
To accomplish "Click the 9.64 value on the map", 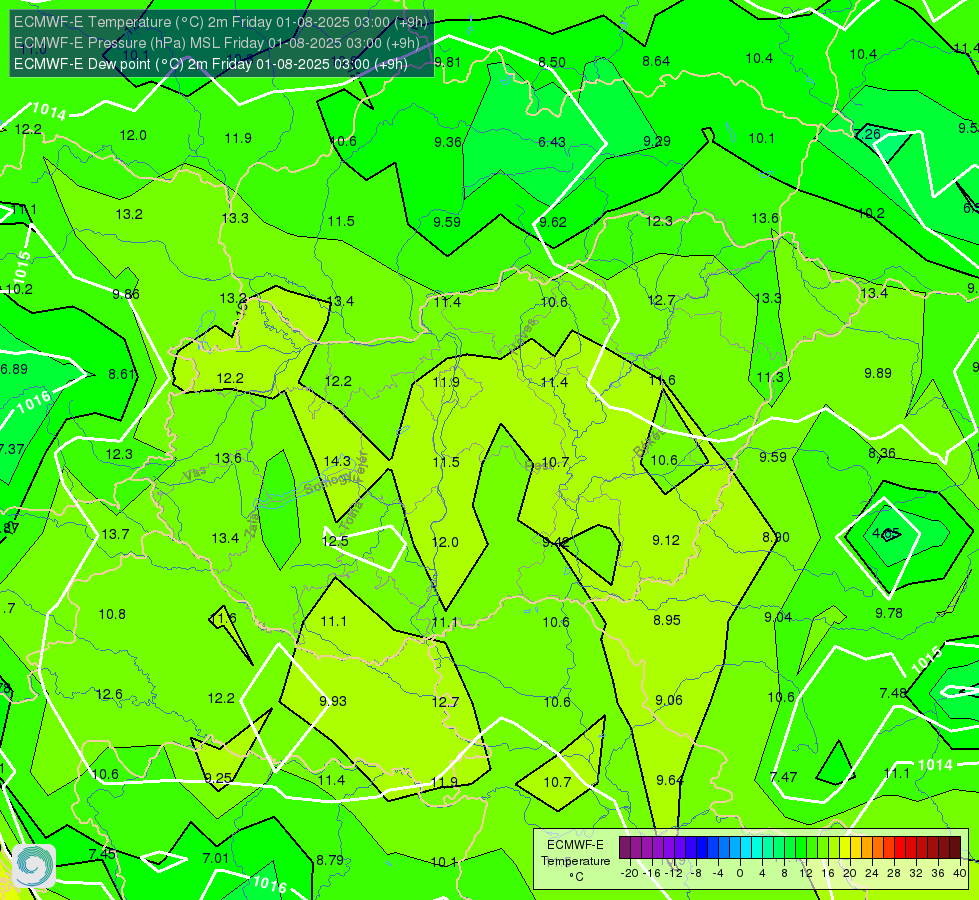I will tap(670, 780).
